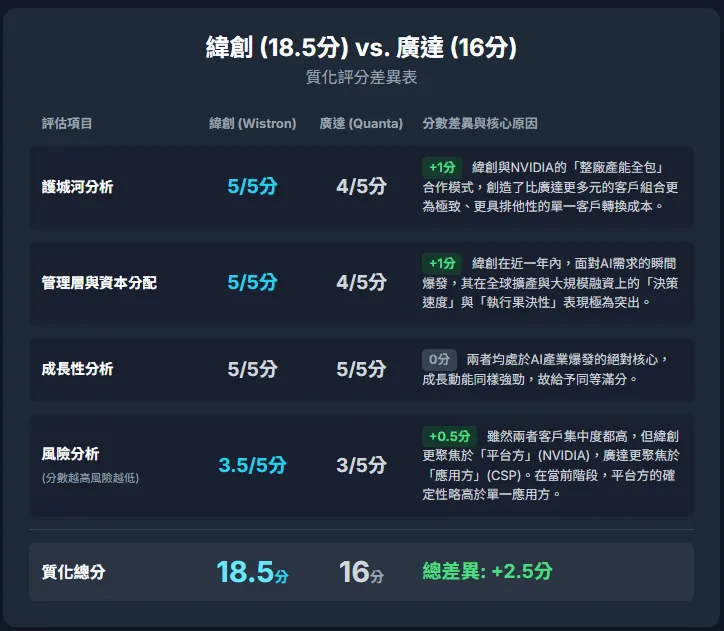This screenshot has height=631, width=724.
Task: Select the 風險分析 row label
Action: coord(70,454)
